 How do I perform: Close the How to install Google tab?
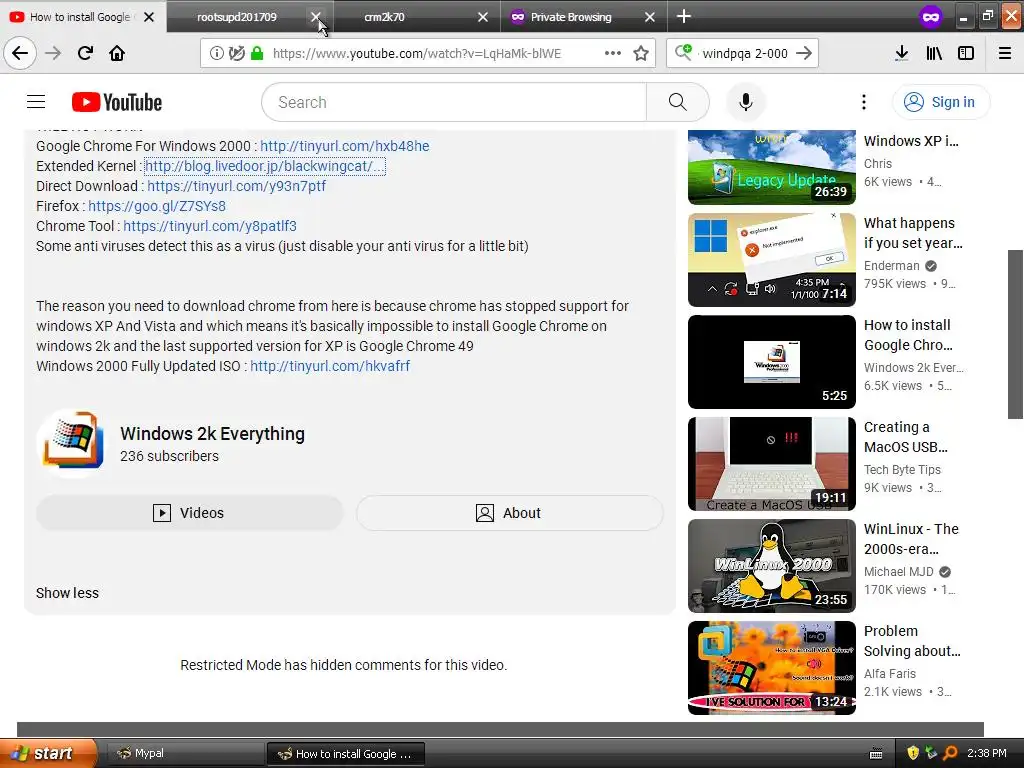(x=149, y=17)
